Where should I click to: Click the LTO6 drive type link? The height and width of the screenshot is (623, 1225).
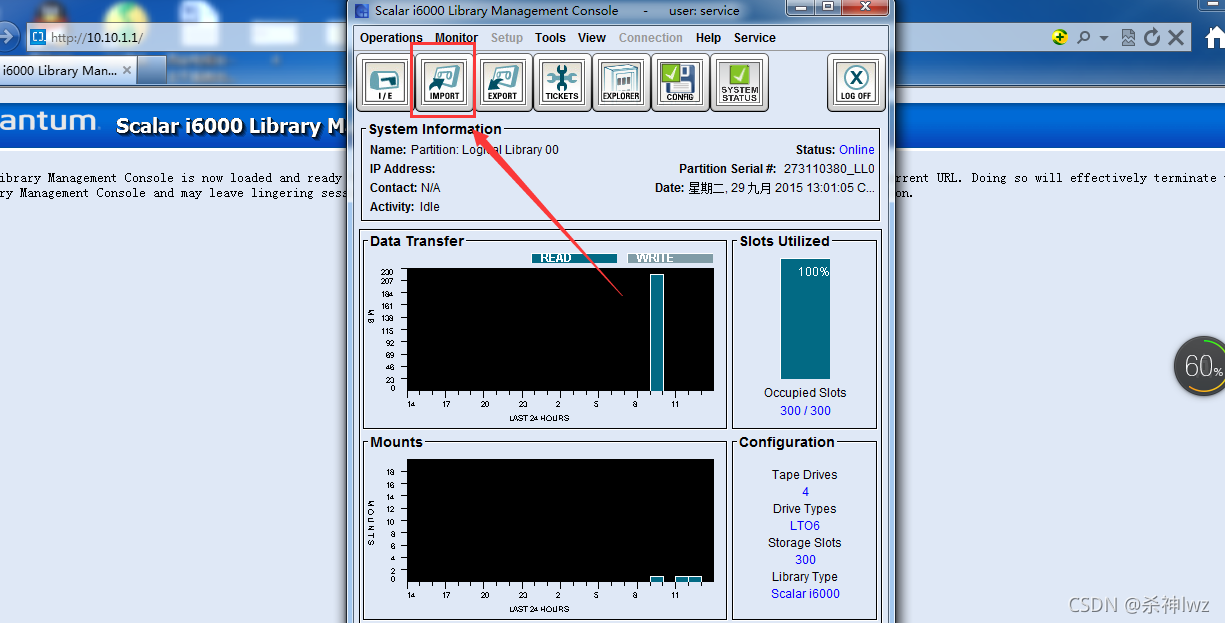(x=805, y=526)
